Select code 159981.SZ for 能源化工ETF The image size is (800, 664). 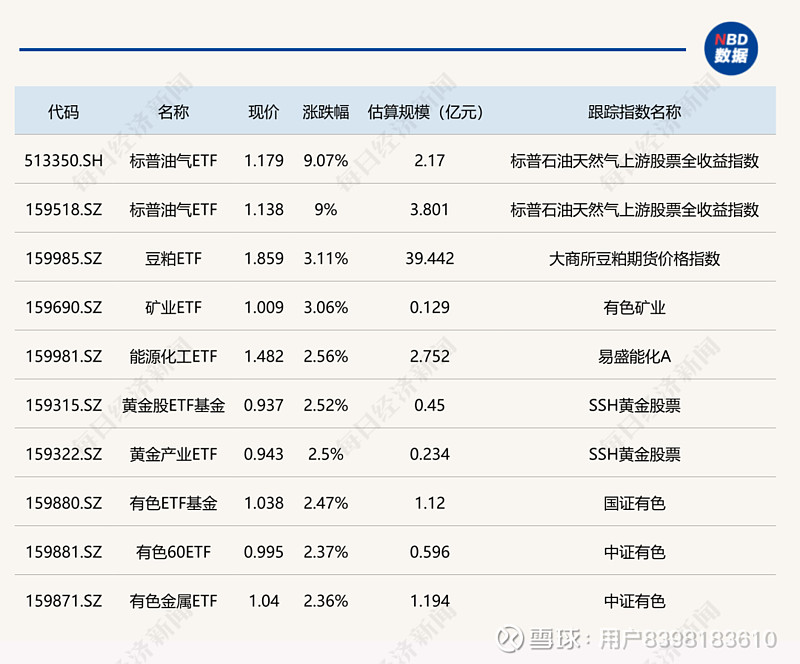point(62,356)
